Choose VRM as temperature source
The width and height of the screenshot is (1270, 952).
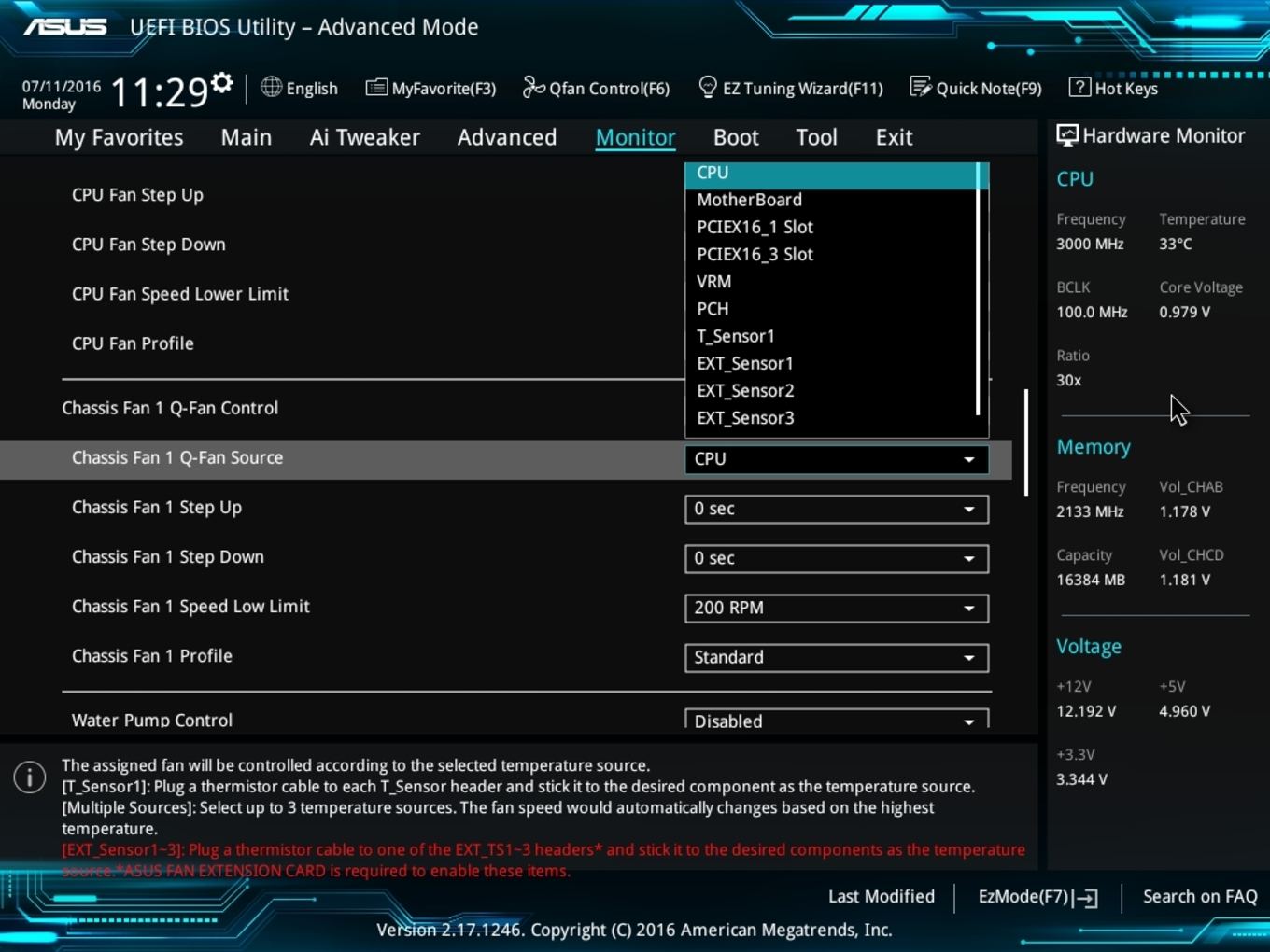click(x=831, y=281)
